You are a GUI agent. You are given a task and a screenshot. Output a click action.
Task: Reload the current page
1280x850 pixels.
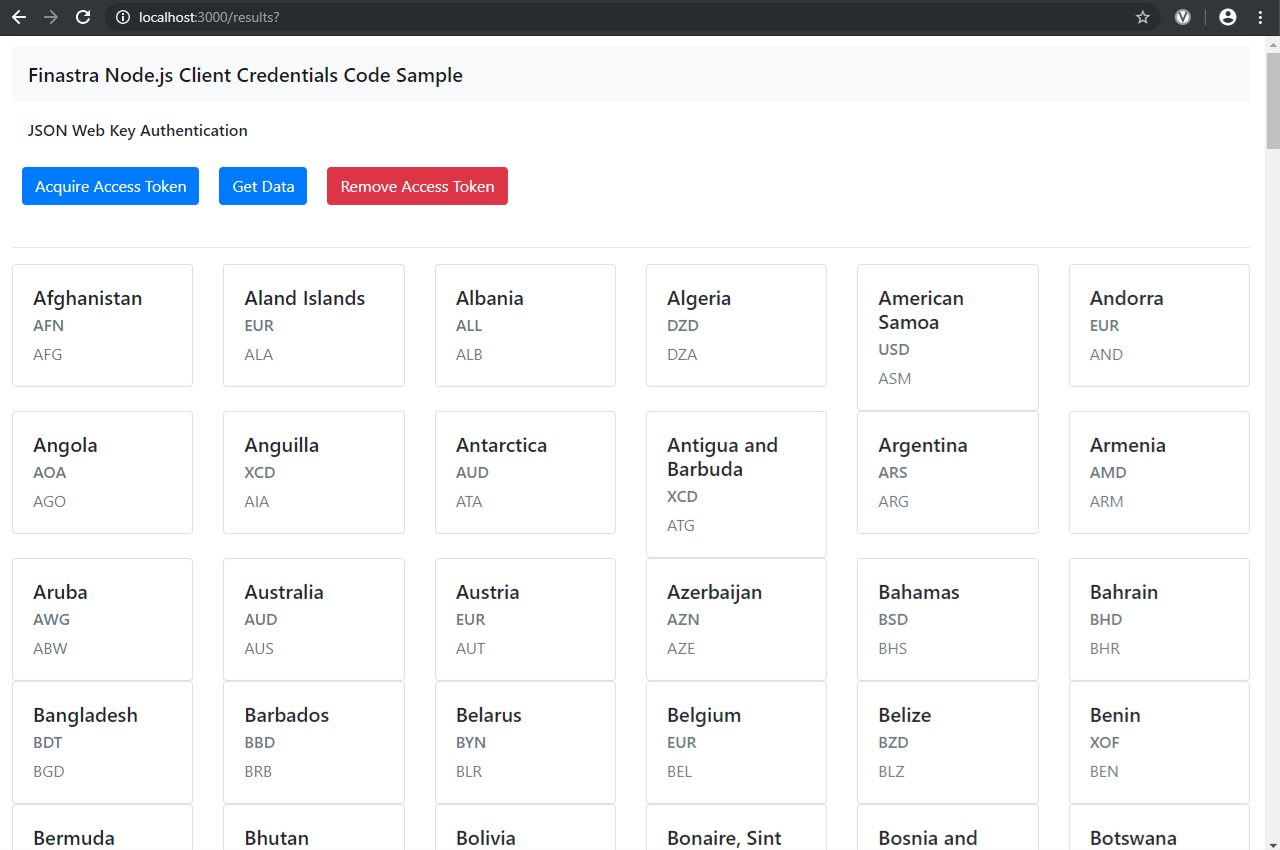tap(84, 17)
